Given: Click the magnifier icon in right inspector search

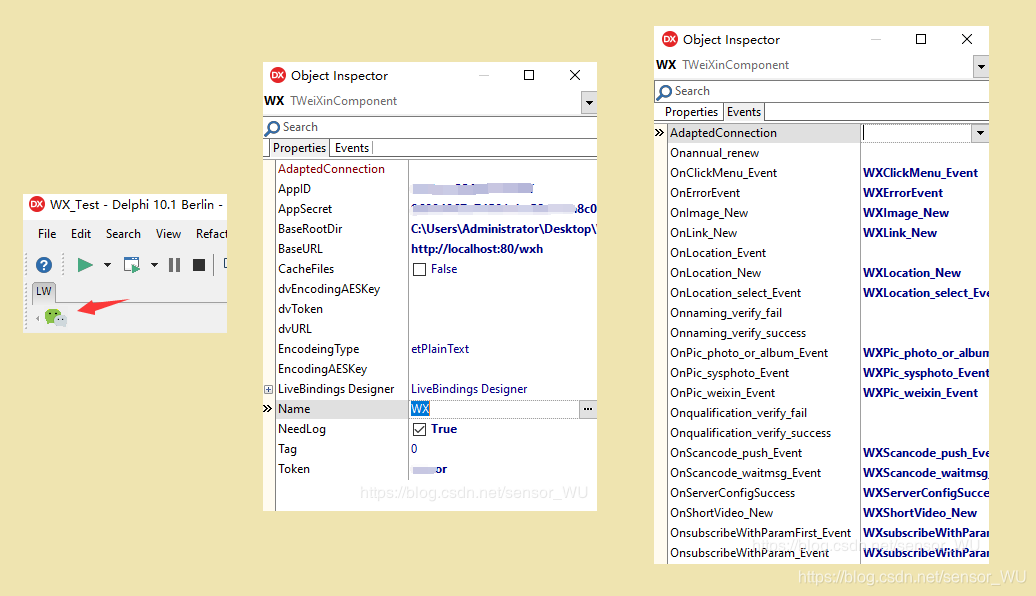Looking at the screenshot, I should point(663,92).
